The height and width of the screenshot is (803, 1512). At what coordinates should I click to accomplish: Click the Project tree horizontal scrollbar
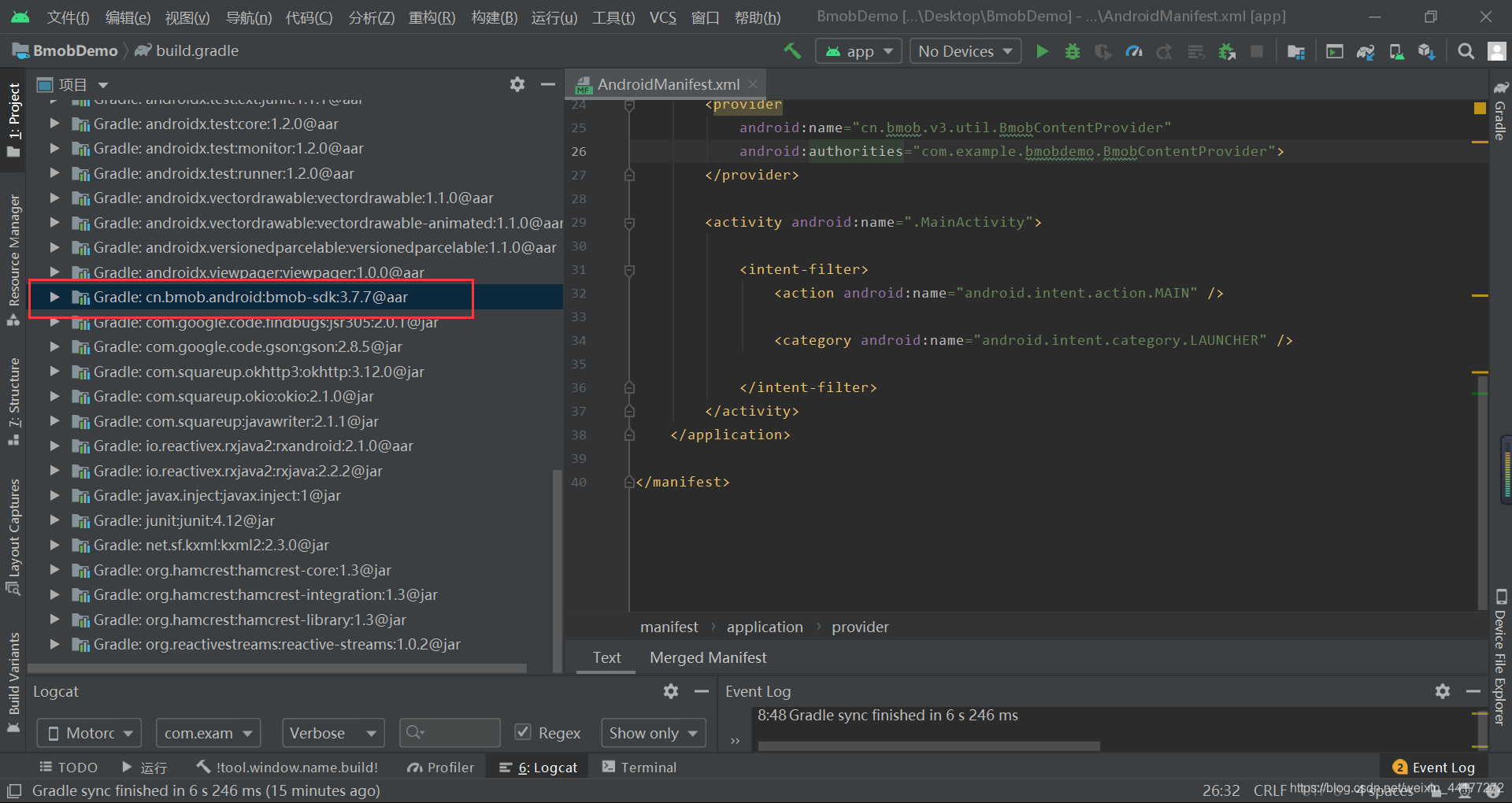[x=277, y=668]
